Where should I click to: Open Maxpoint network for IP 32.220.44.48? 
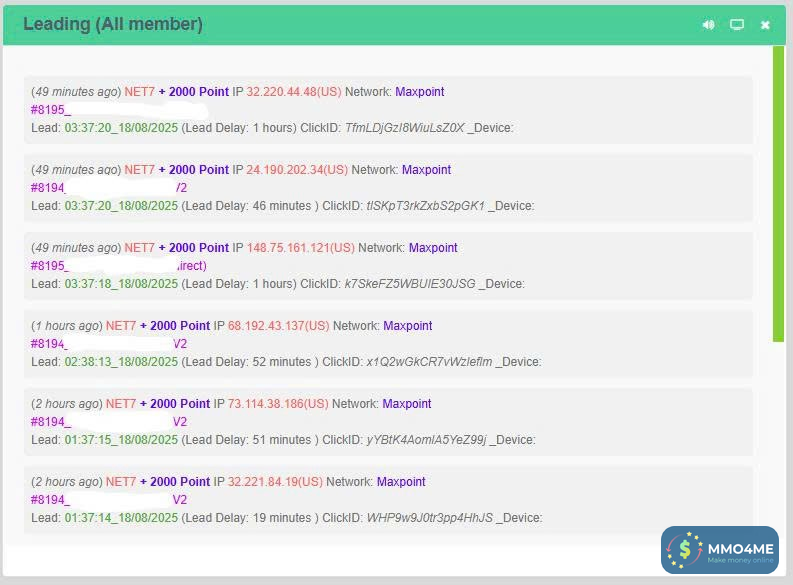[420, 92]
